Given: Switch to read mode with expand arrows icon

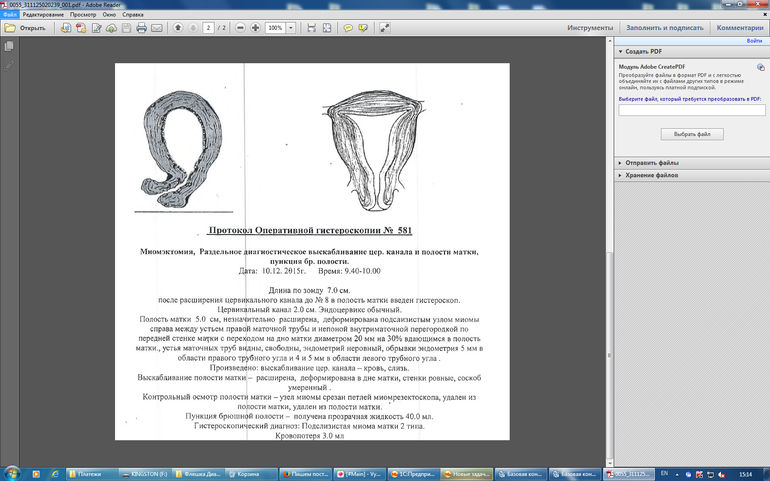Looking at the screenshot, I should [x=386, y=28].
